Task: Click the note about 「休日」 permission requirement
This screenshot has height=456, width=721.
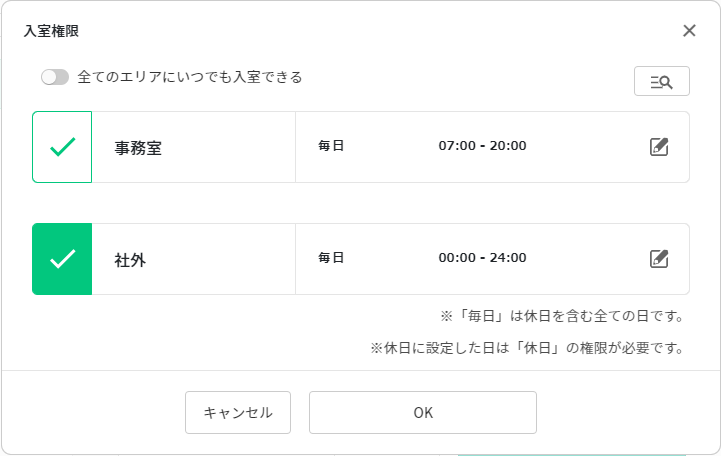Action: (x=527, y=349)
